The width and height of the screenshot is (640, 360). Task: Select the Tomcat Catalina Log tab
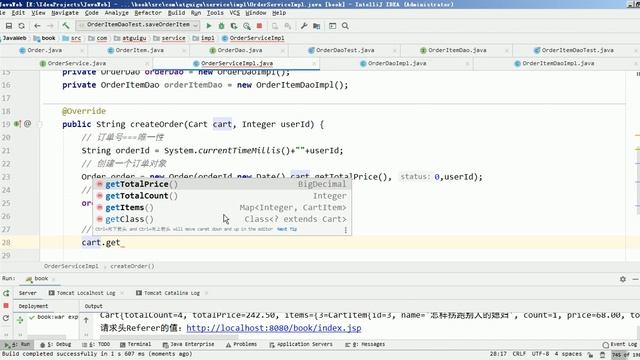(168, 293)
